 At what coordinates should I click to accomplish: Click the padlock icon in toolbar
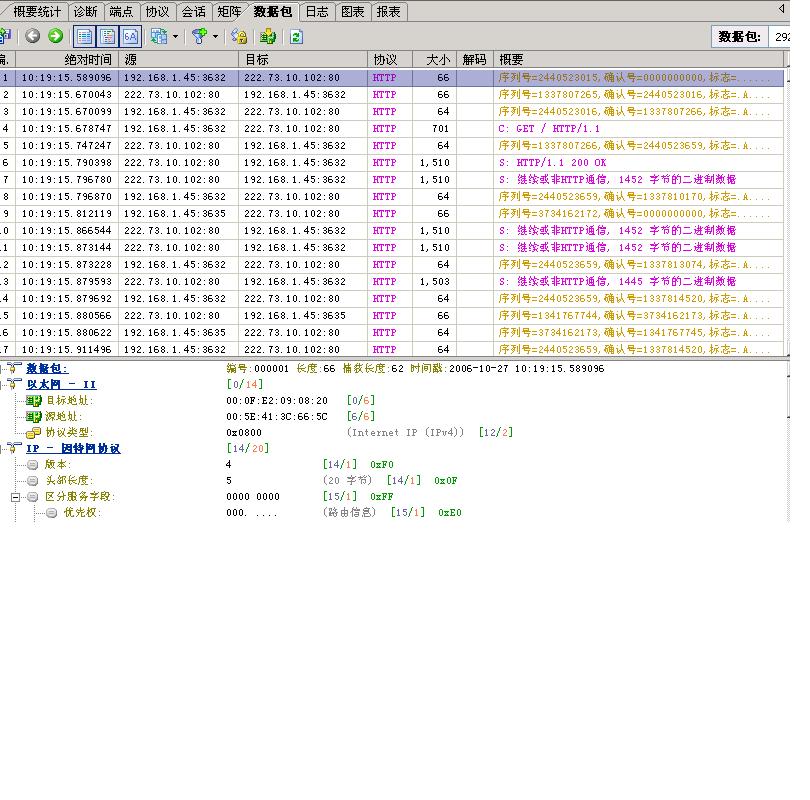point(239,36)
